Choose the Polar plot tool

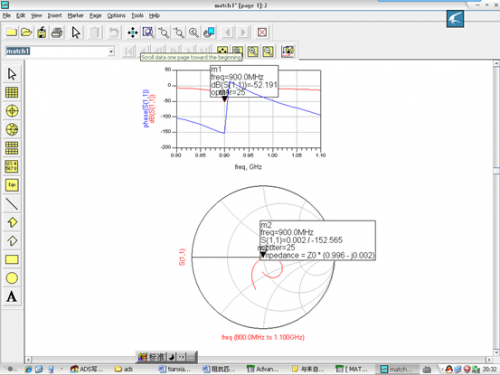click(12, 111)
